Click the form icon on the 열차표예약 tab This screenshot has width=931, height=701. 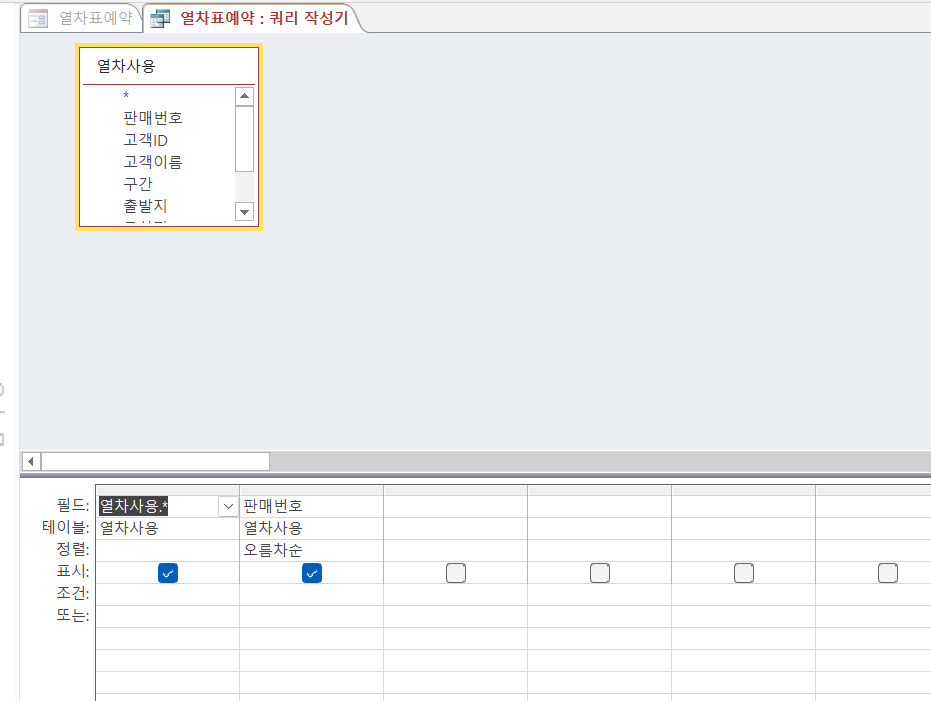coord(38,18)
